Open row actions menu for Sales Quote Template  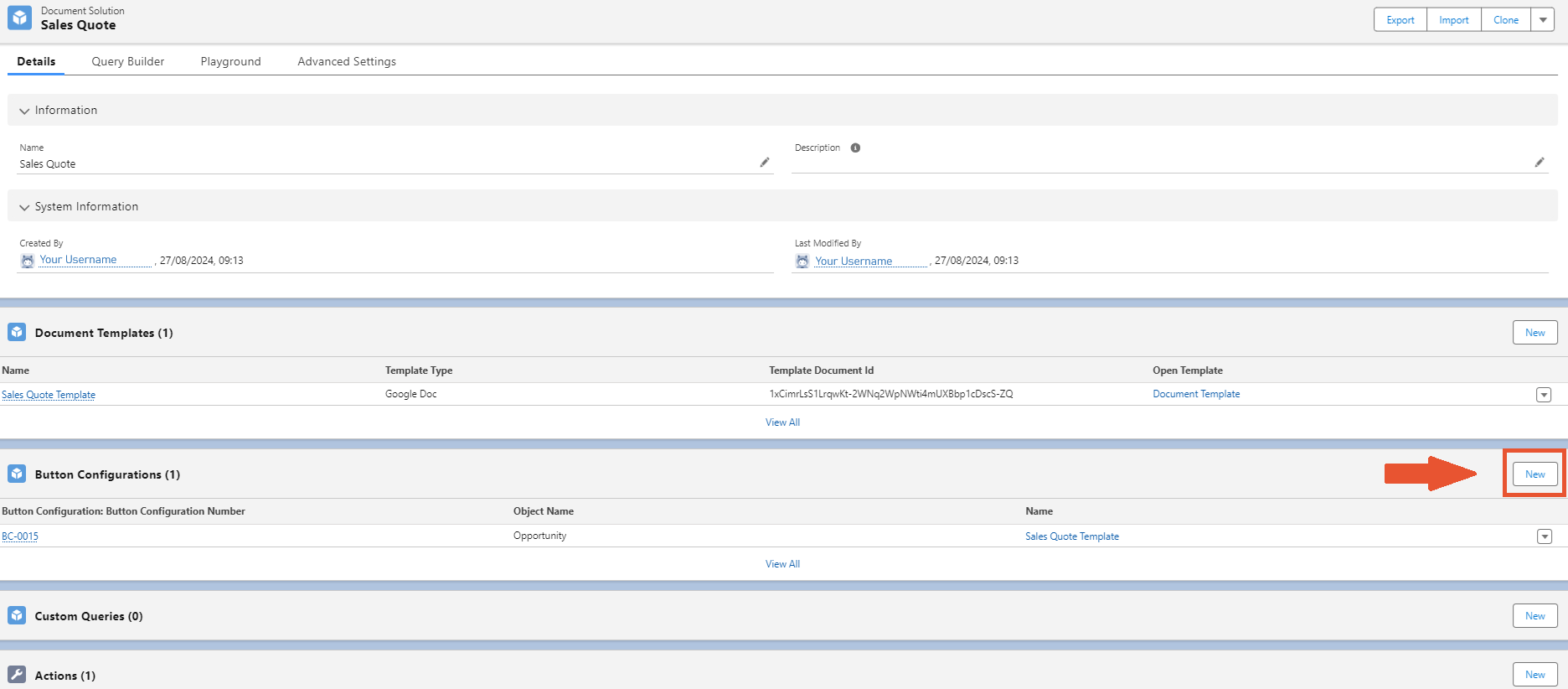click(1543, 395)
